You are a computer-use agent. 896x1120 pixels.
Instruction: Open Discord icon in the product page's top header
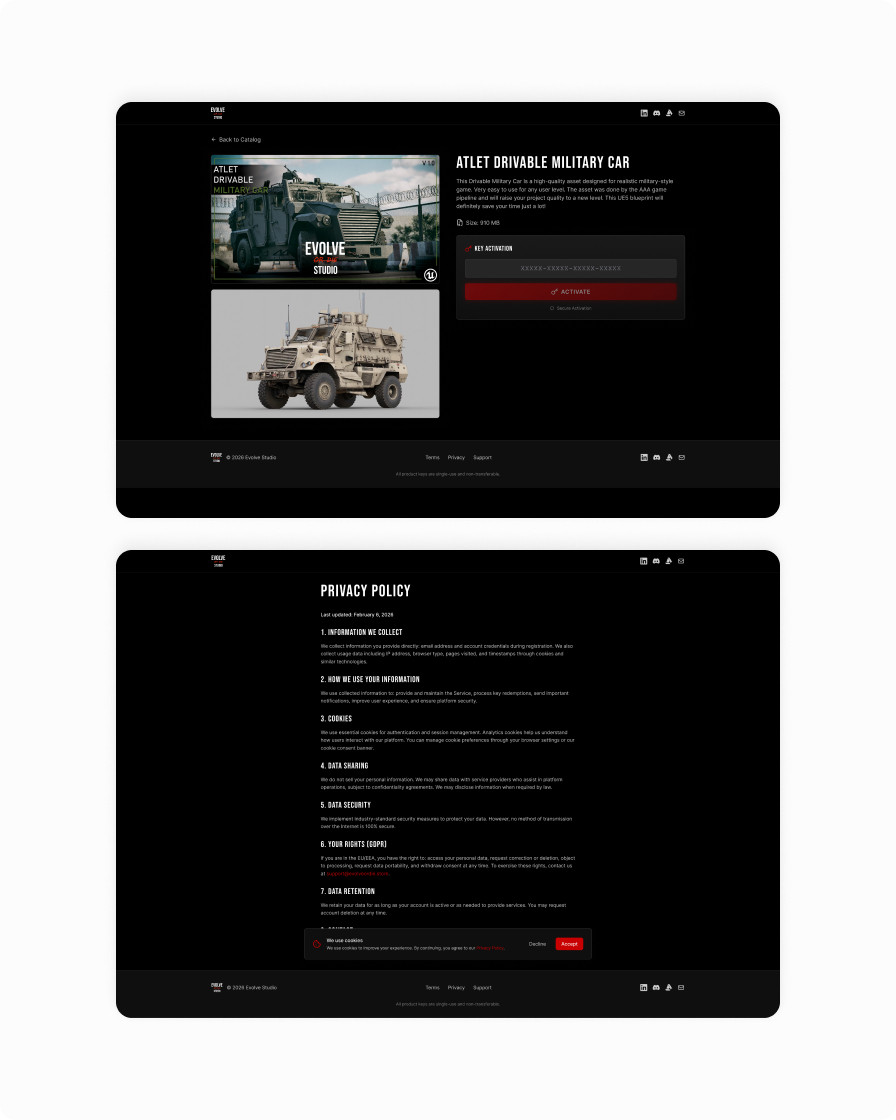click(x=656, y=113)
